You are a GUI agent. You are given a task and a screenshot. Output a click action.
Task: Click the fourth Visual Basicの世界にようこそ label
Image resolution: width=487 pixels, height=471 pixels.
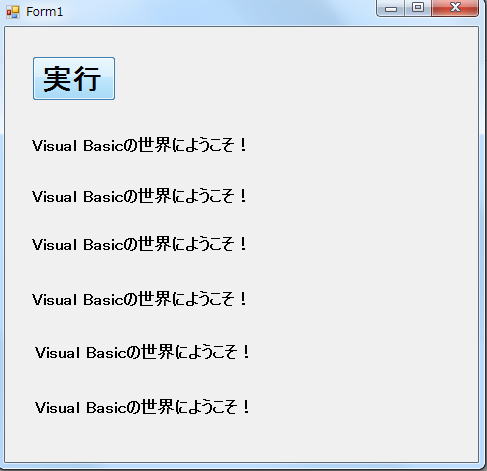(x=139, y=299)
